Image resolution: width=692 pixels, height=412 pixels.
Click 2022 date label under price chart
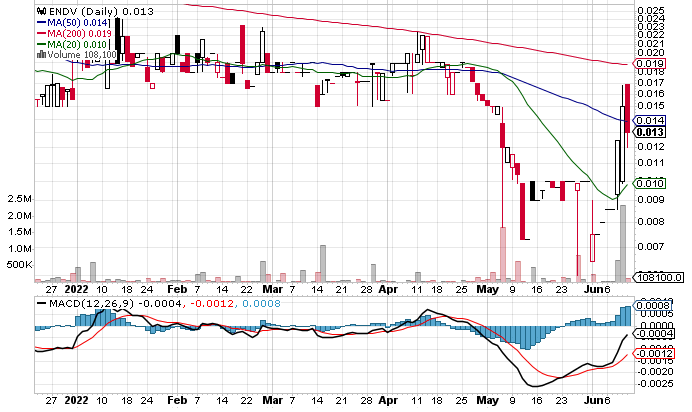76,289
